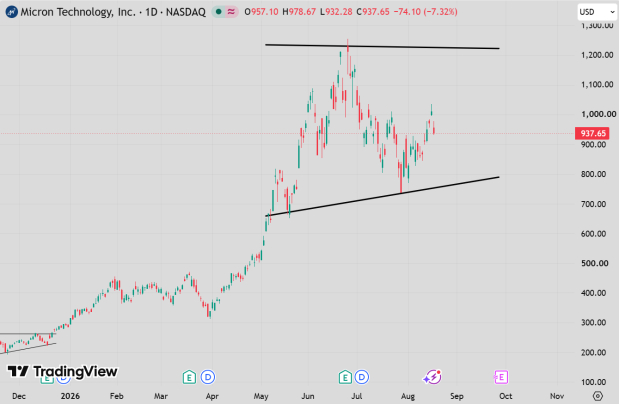The image size is (619, 404).
Task: Select the upper black trend line
Action: 382,47
